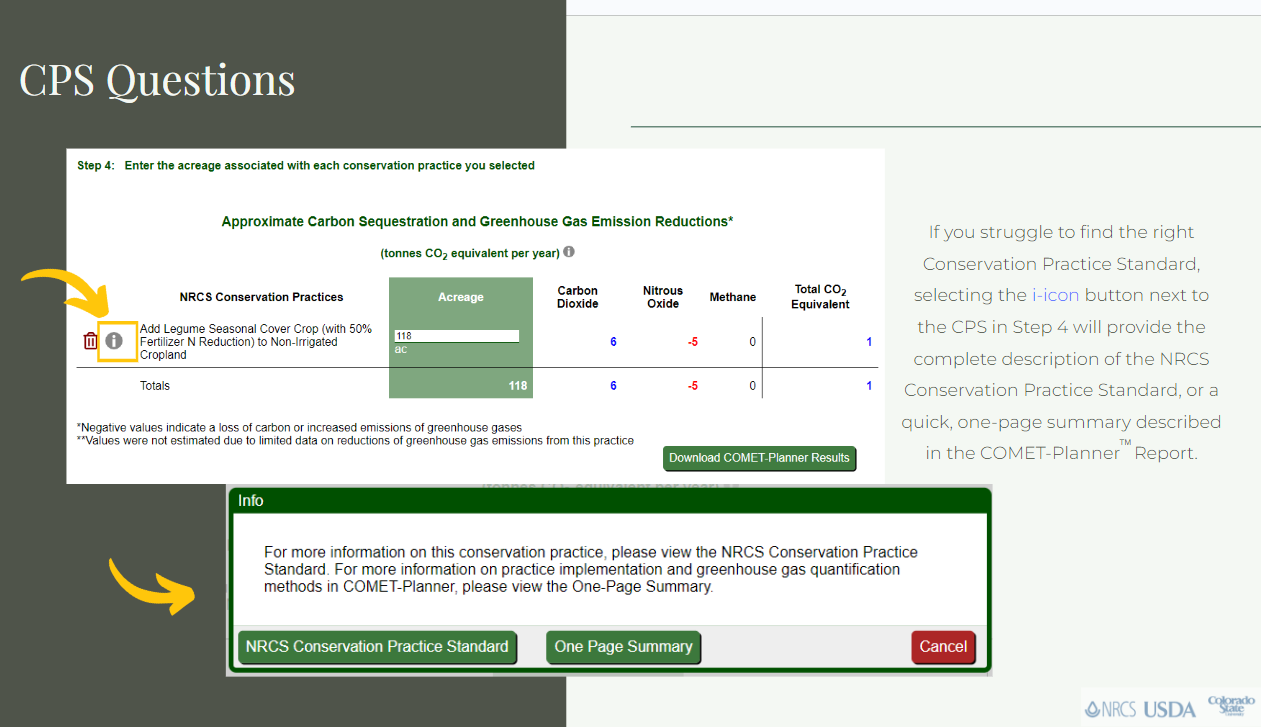Image resolution: width=1261 pixels, height=727 pixels.
Task: Click the Step 4 instruction text
Action: (x=306, y=166)
